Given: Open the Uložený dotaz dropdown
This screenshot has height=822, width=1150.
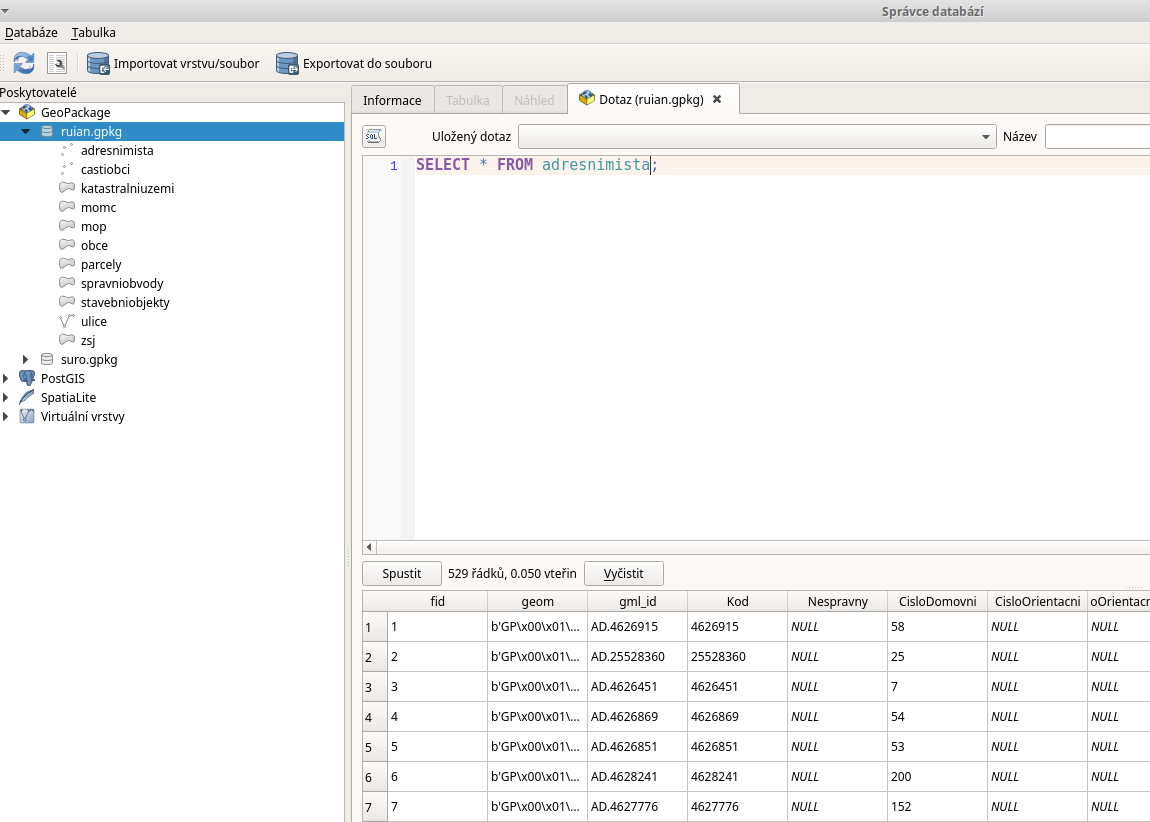Looking at the screenshot, I should coord(757,136).
